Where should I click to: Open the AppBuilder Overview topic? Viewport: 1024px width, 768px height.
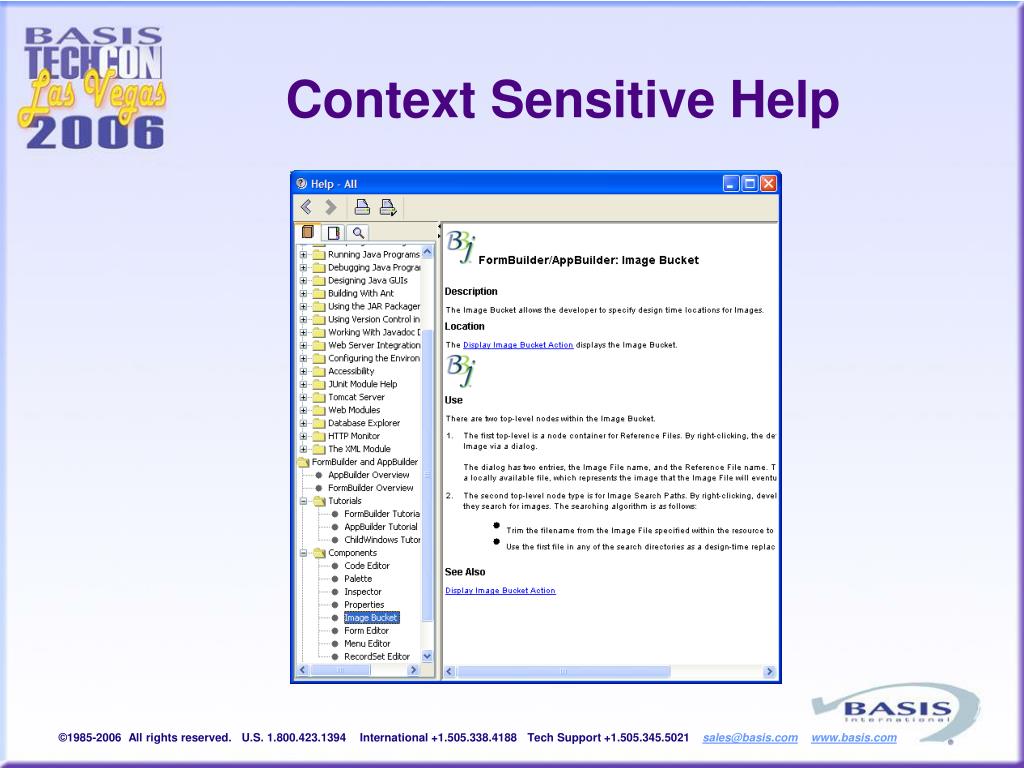pos(368,475)
